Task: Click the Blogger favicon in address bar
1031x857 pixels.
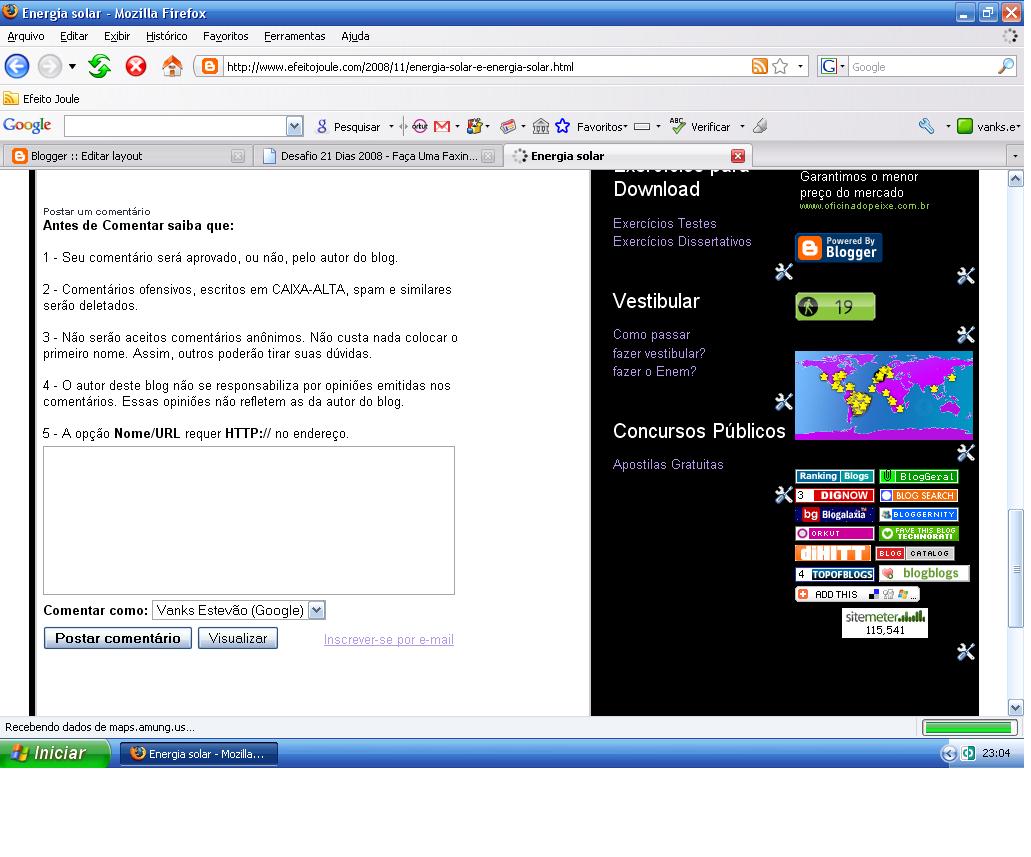Action: pos(210,66)
